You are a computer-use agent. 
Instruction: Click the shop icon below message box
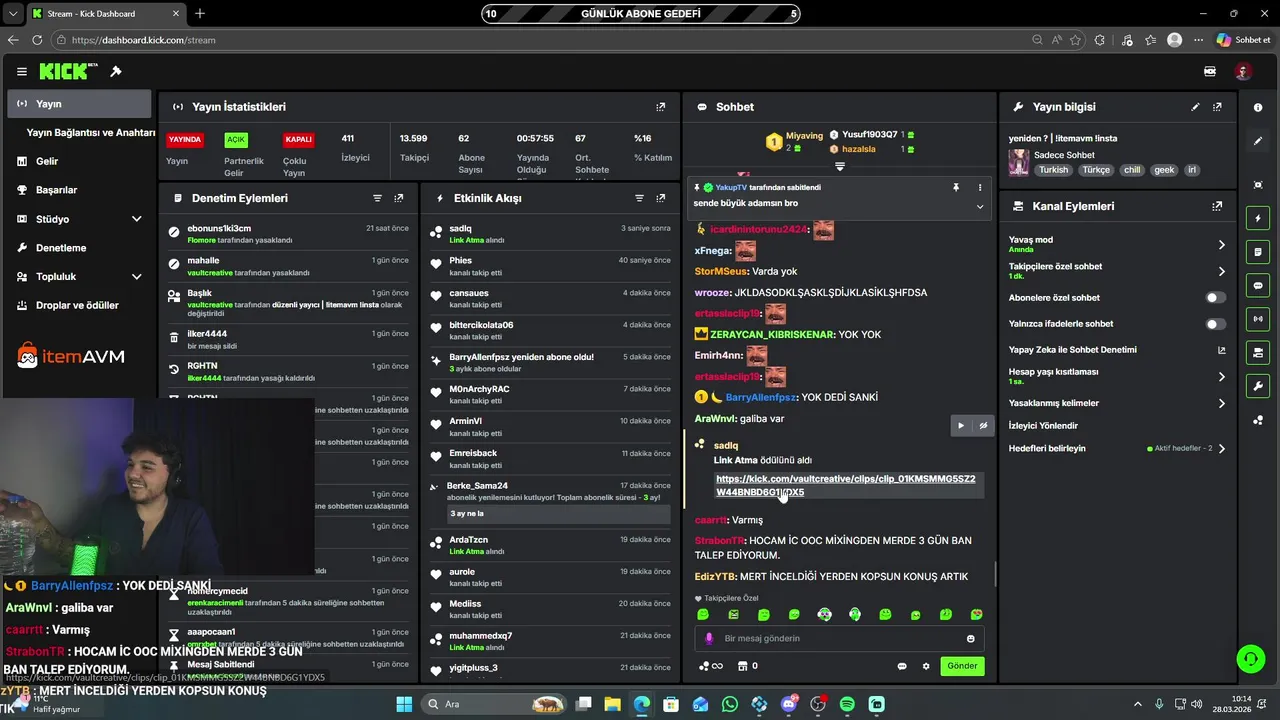pos(743,666)
